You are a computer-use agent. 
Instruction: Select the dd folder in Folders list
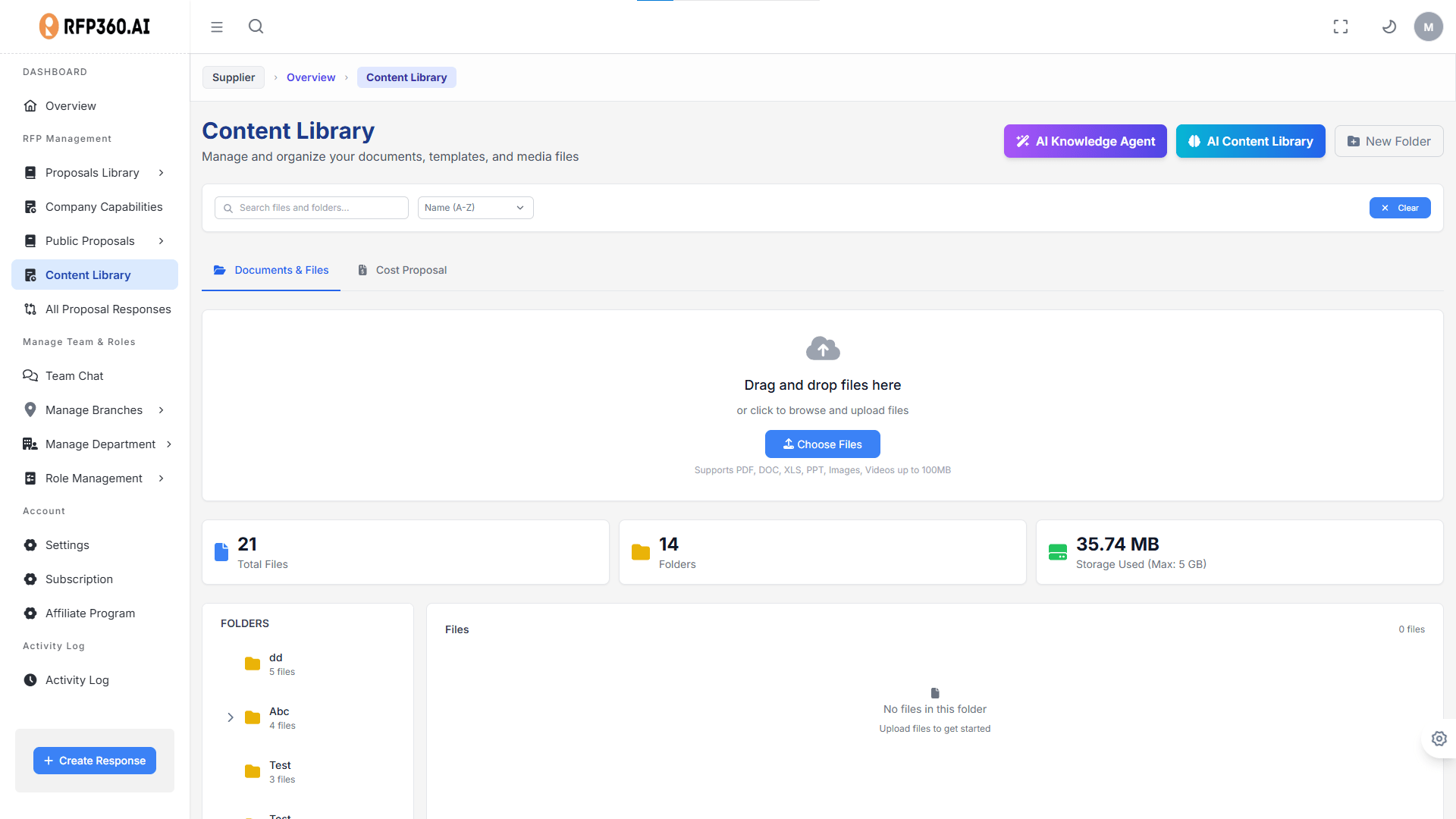[276, 664]
